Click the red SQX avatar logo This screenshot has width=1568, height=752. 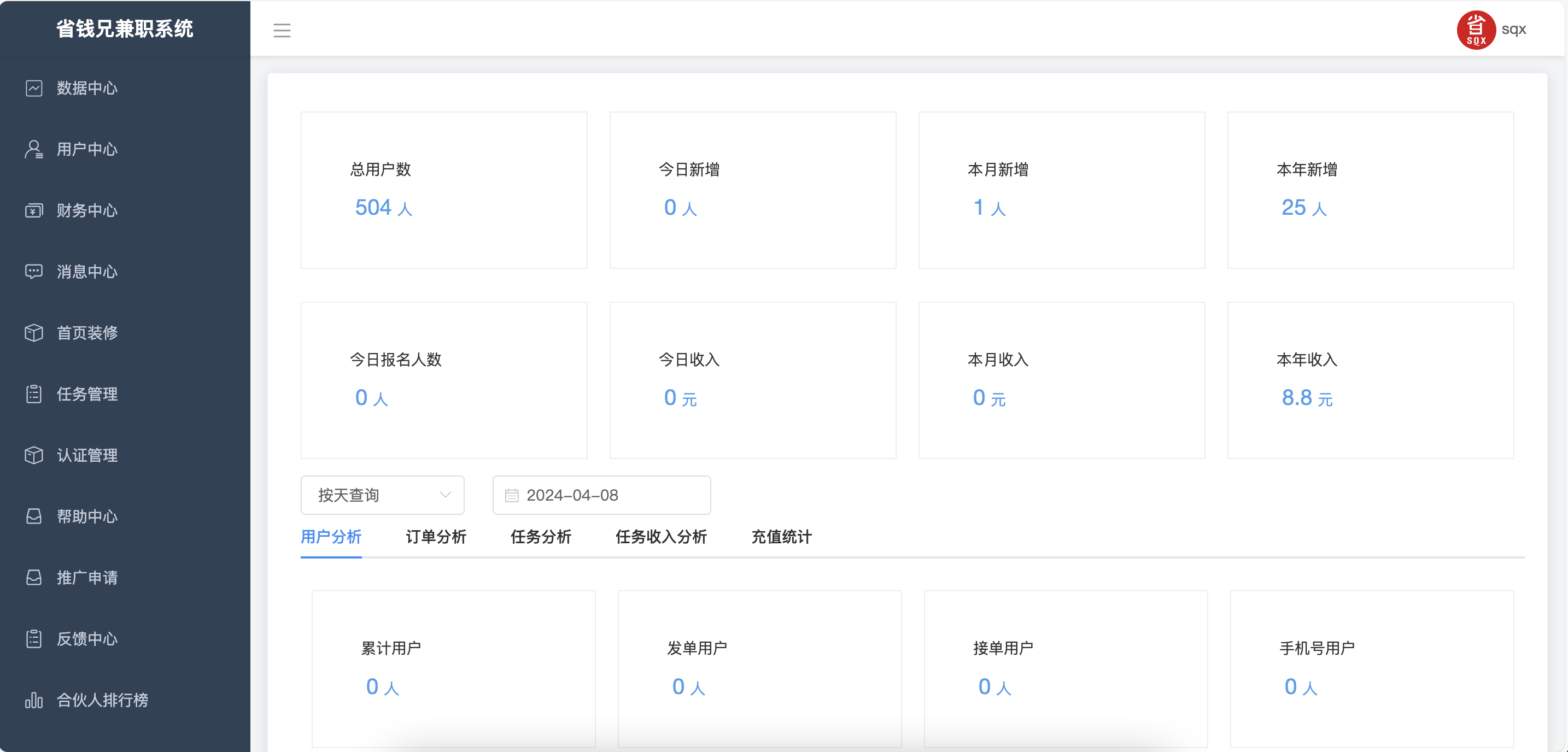[x=1475, y=31]
